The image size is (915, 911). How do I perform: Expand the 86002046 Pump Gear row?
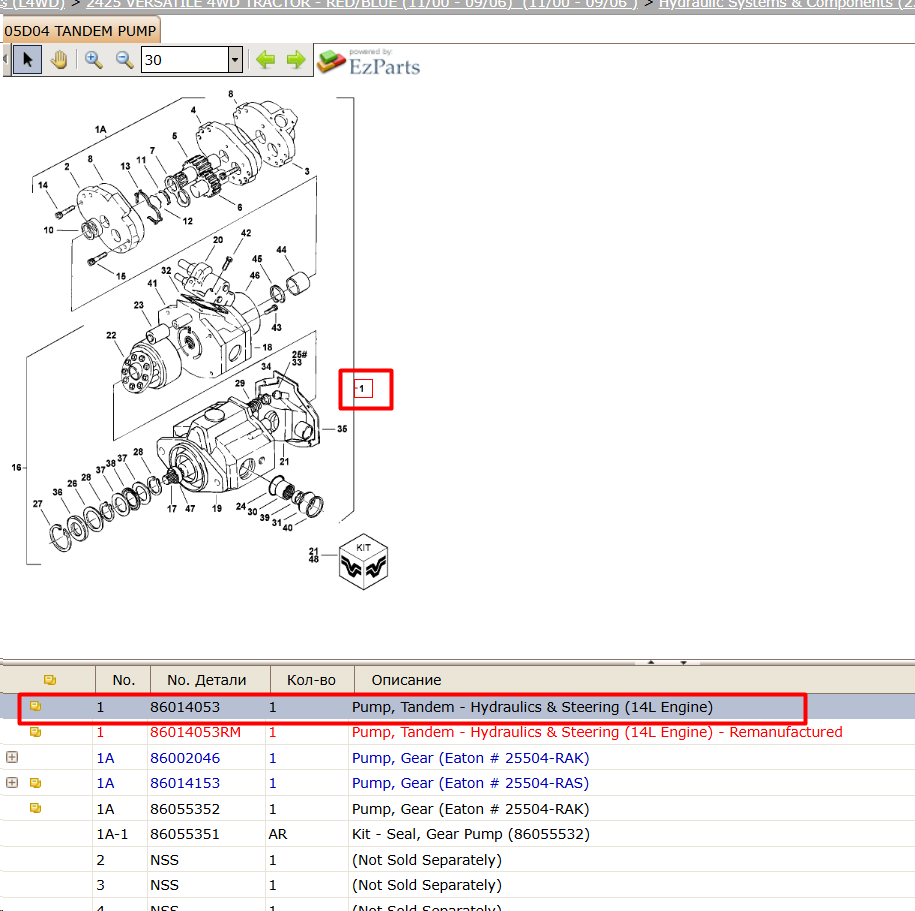pos(12,757)
